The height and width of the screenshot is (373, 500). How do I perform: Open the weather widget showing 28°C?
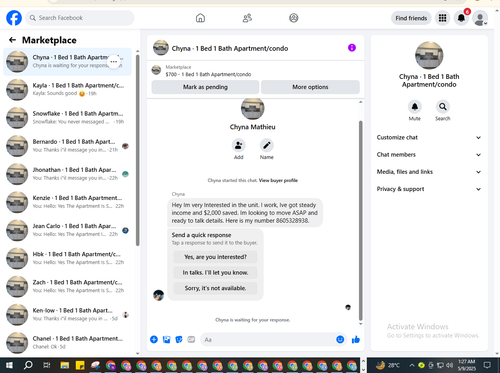click(387, 365)
